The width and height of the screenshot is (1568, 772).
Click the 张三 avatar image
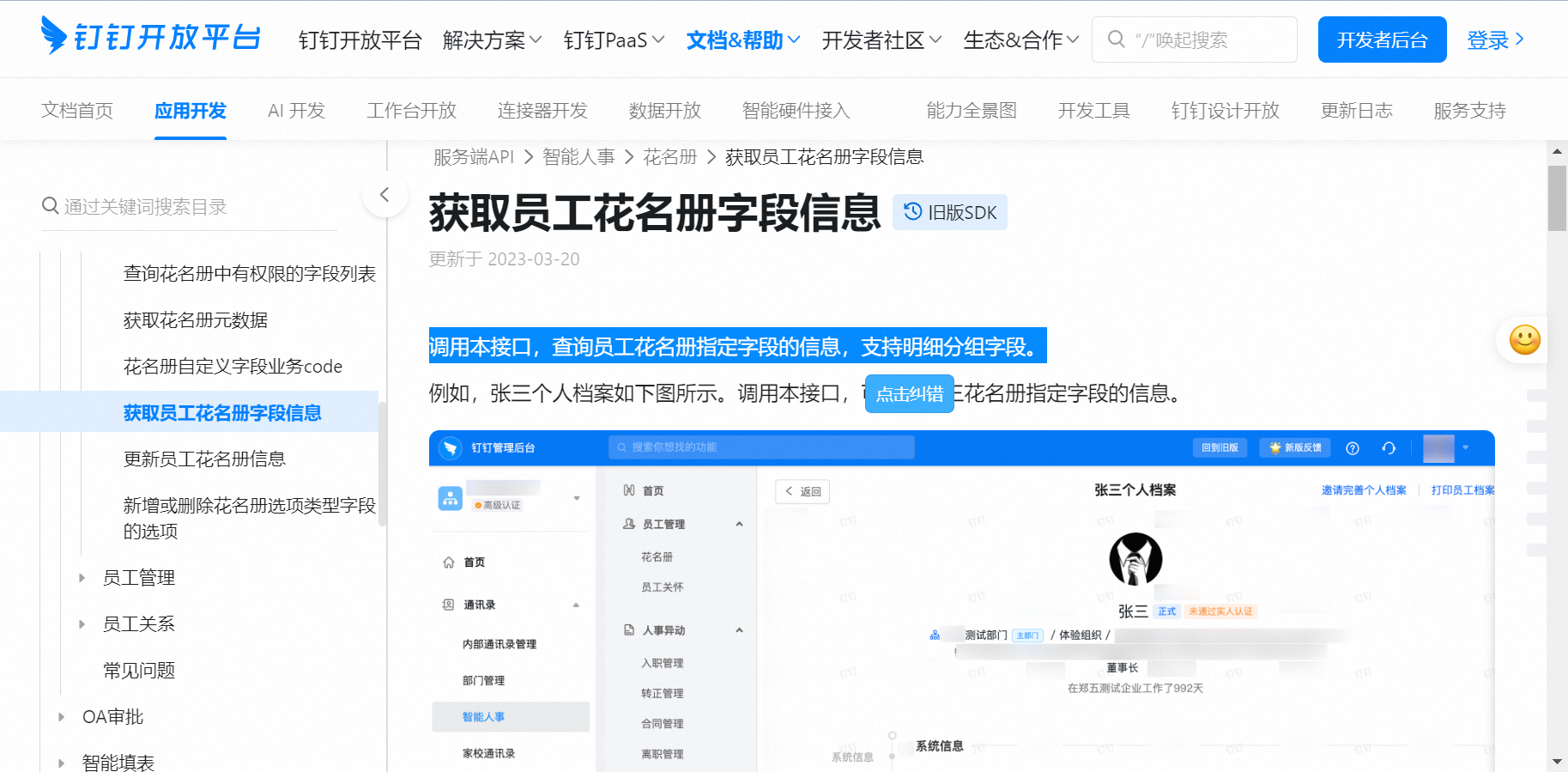coord(1135,559)
